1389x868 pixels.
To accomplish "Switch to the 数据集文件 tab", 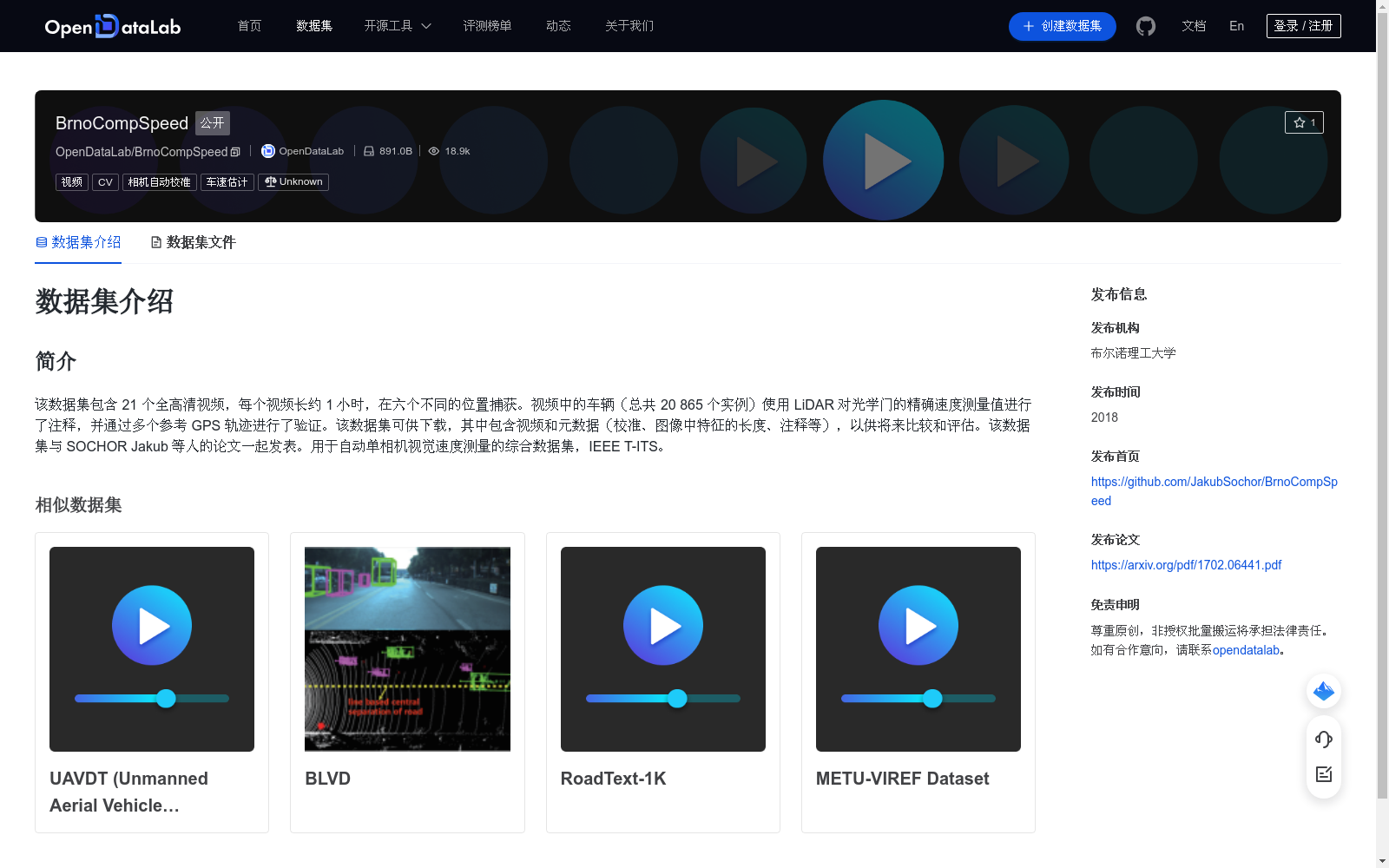I will point(193,242).
